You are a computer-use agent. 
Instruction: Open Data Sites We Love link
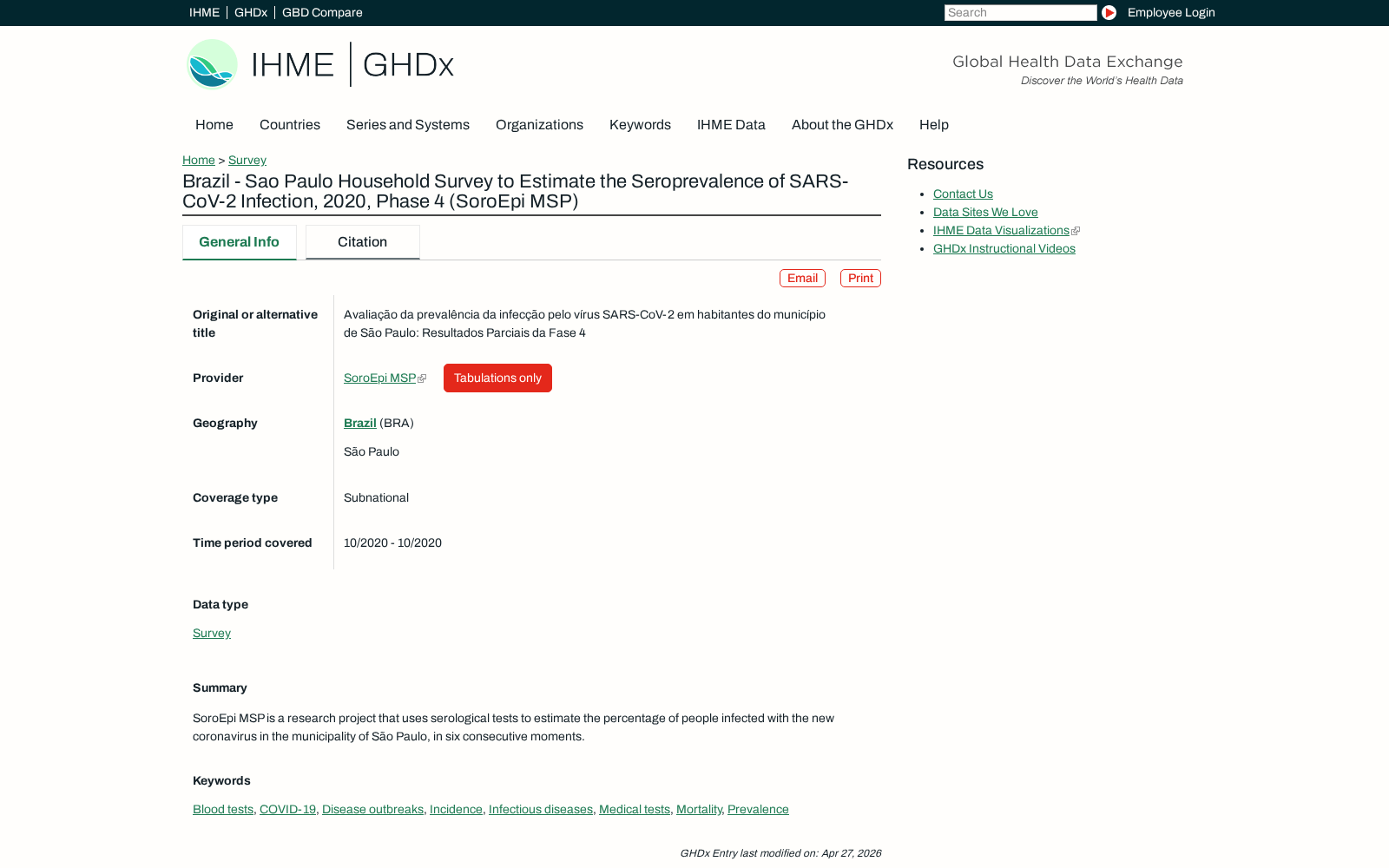click(x=985, y=213)
